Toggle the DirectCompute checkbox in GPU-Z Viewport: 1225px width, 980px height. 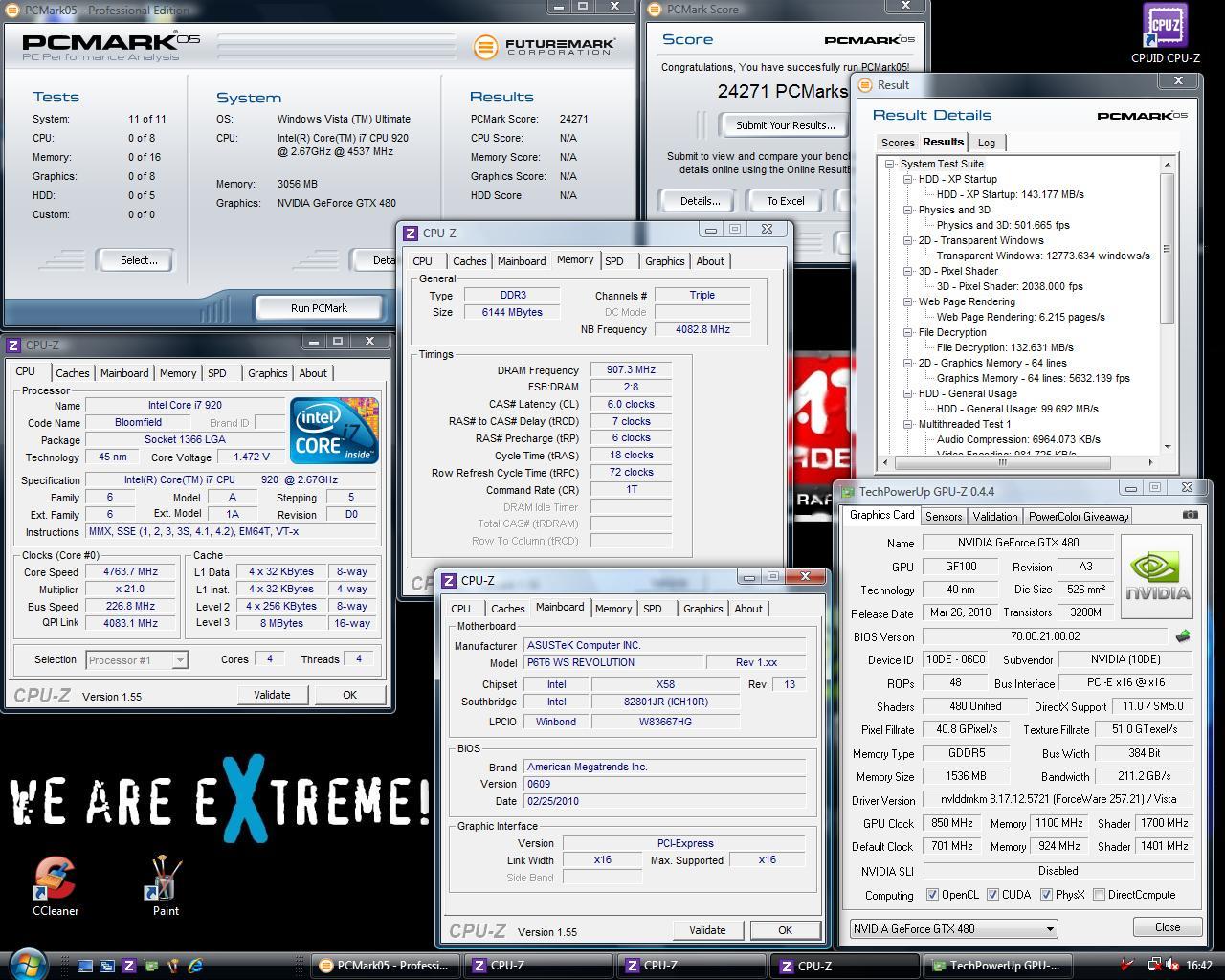(1100, 895)
